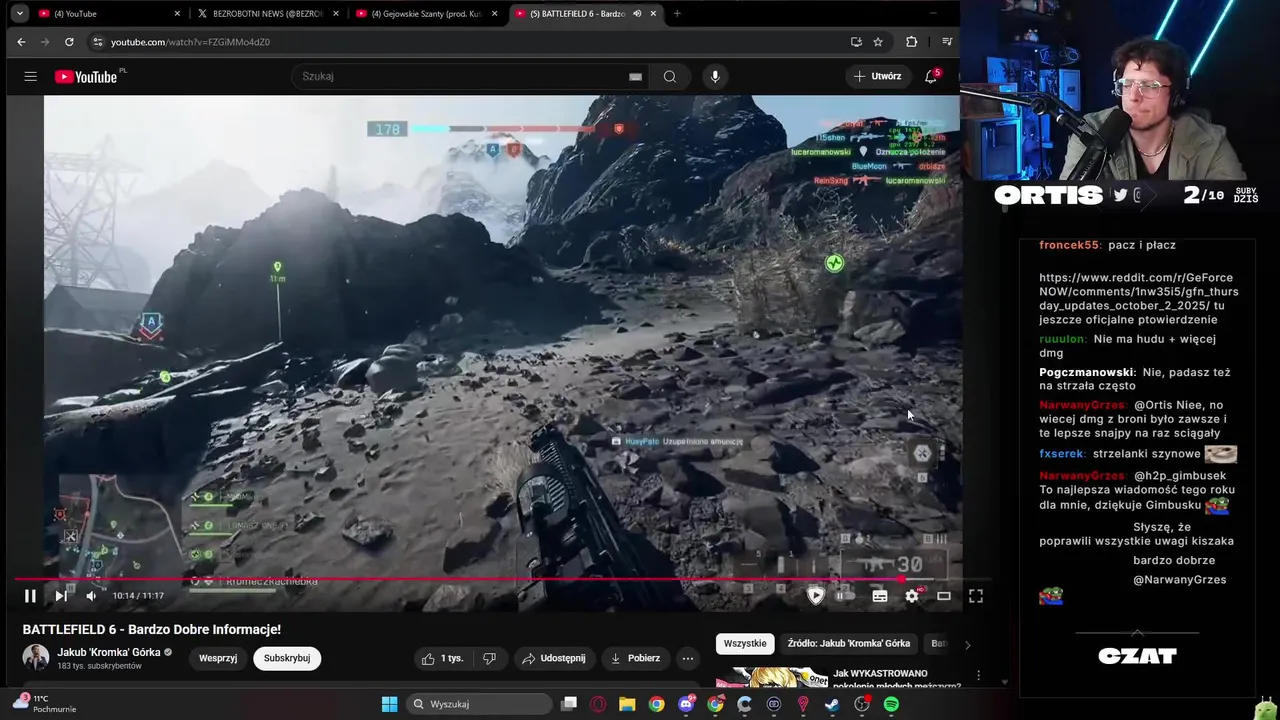Click the Wesprzyj button
The height and width of the screenshot is (720, 1280).
tap(218, 658)
